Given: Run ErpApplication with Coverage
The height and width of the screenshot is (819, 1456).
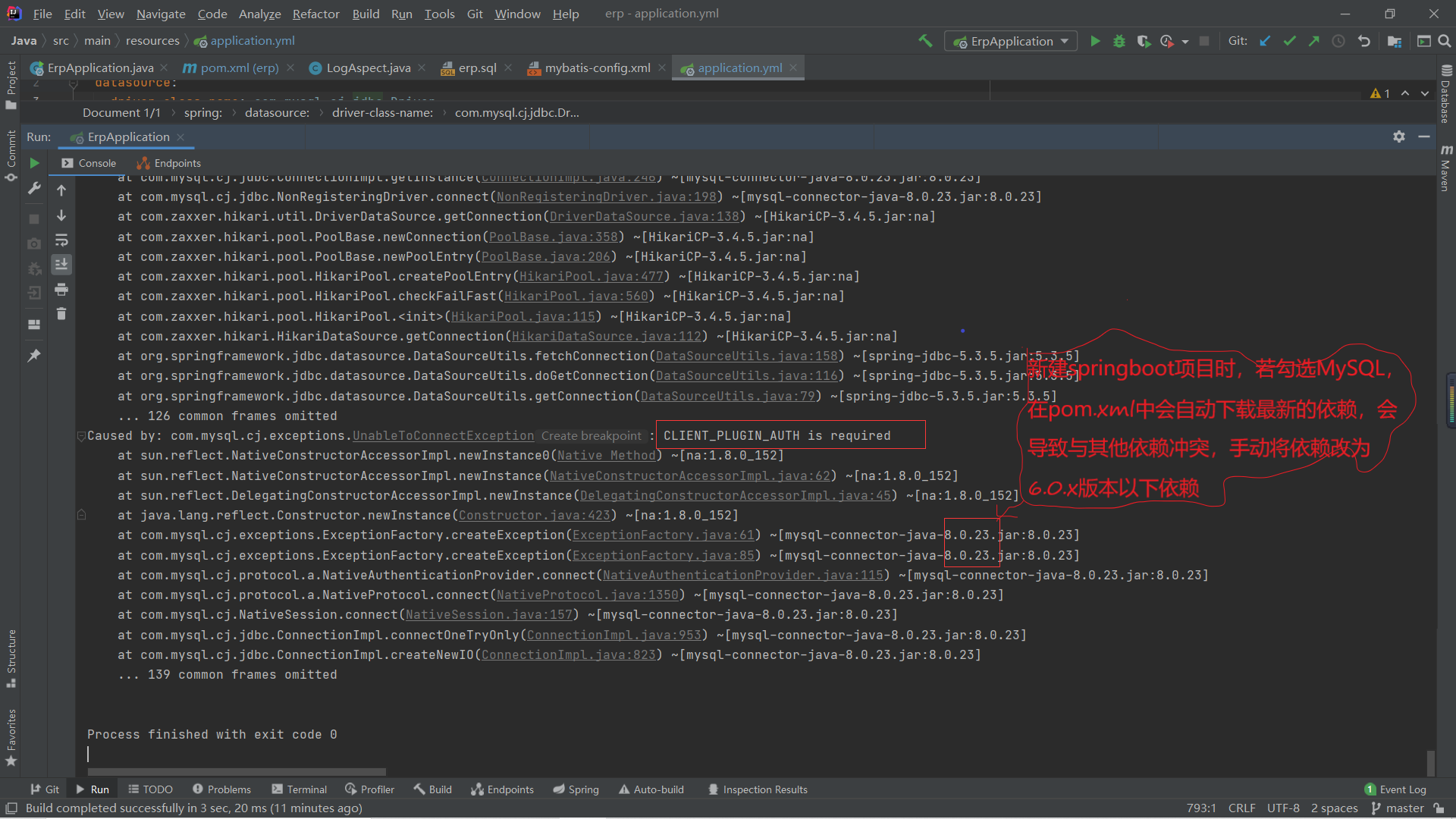Looking at the screenshot, I should tap(1143, 42).
